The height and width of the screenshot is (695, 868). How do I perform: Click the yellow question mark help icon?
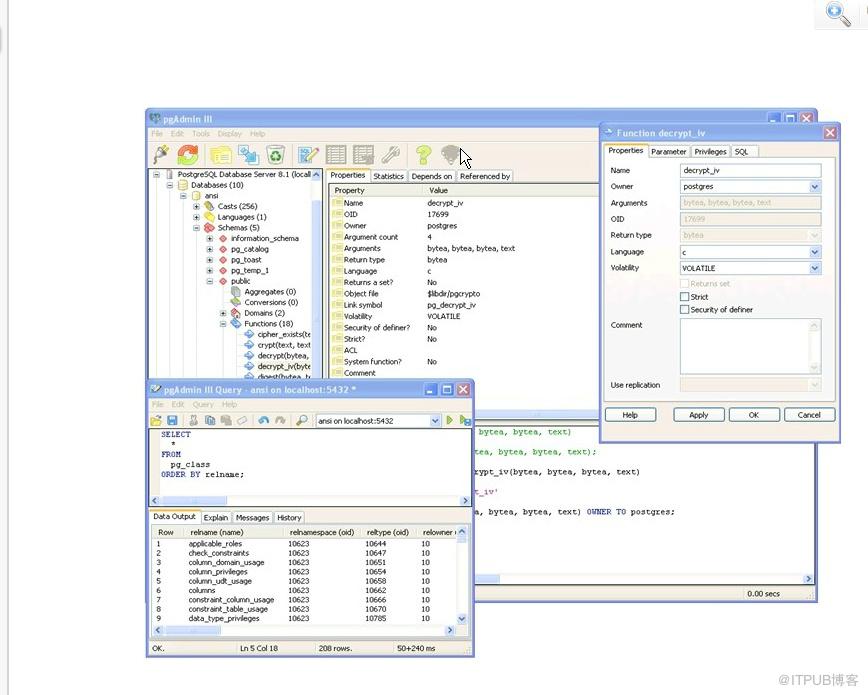[x=423, y=155]
